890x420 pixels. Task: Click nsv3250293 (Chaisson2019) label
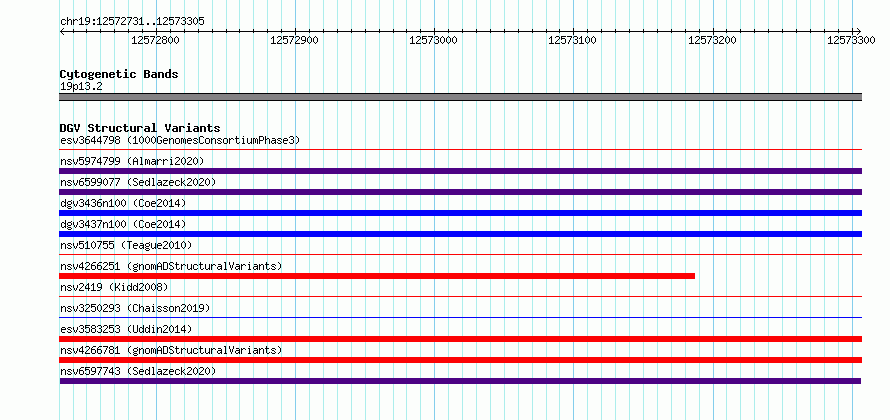click(x=135, y=308)
